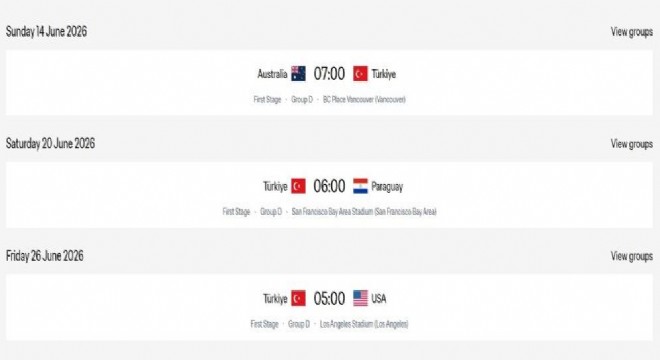660x360 pixels.
Task: Select the 07:00 kickoff time
Action: 329,74
